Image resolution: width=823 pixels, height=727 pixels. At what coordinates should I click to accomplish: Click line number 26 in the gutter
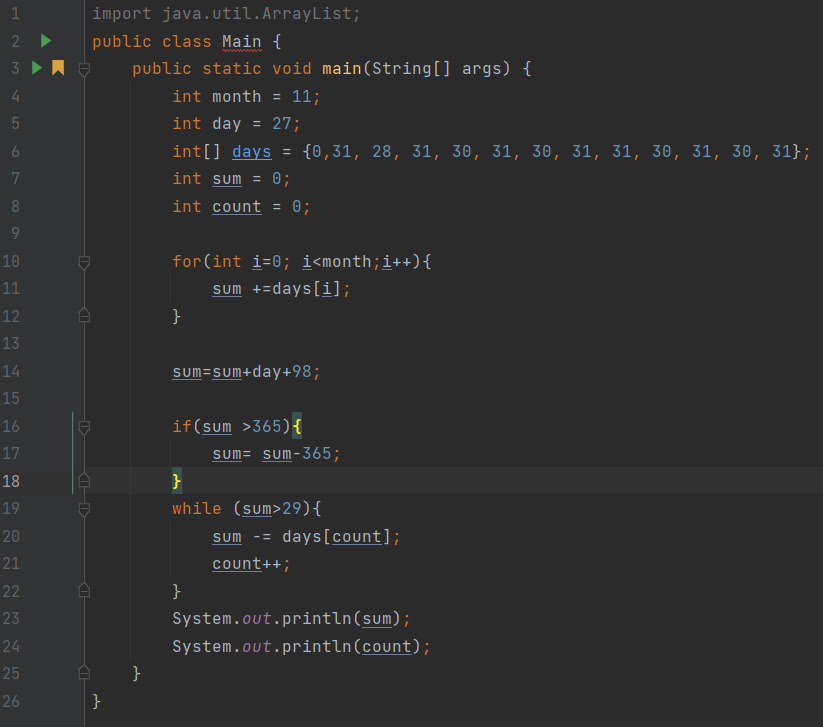[x=11, y=701]
